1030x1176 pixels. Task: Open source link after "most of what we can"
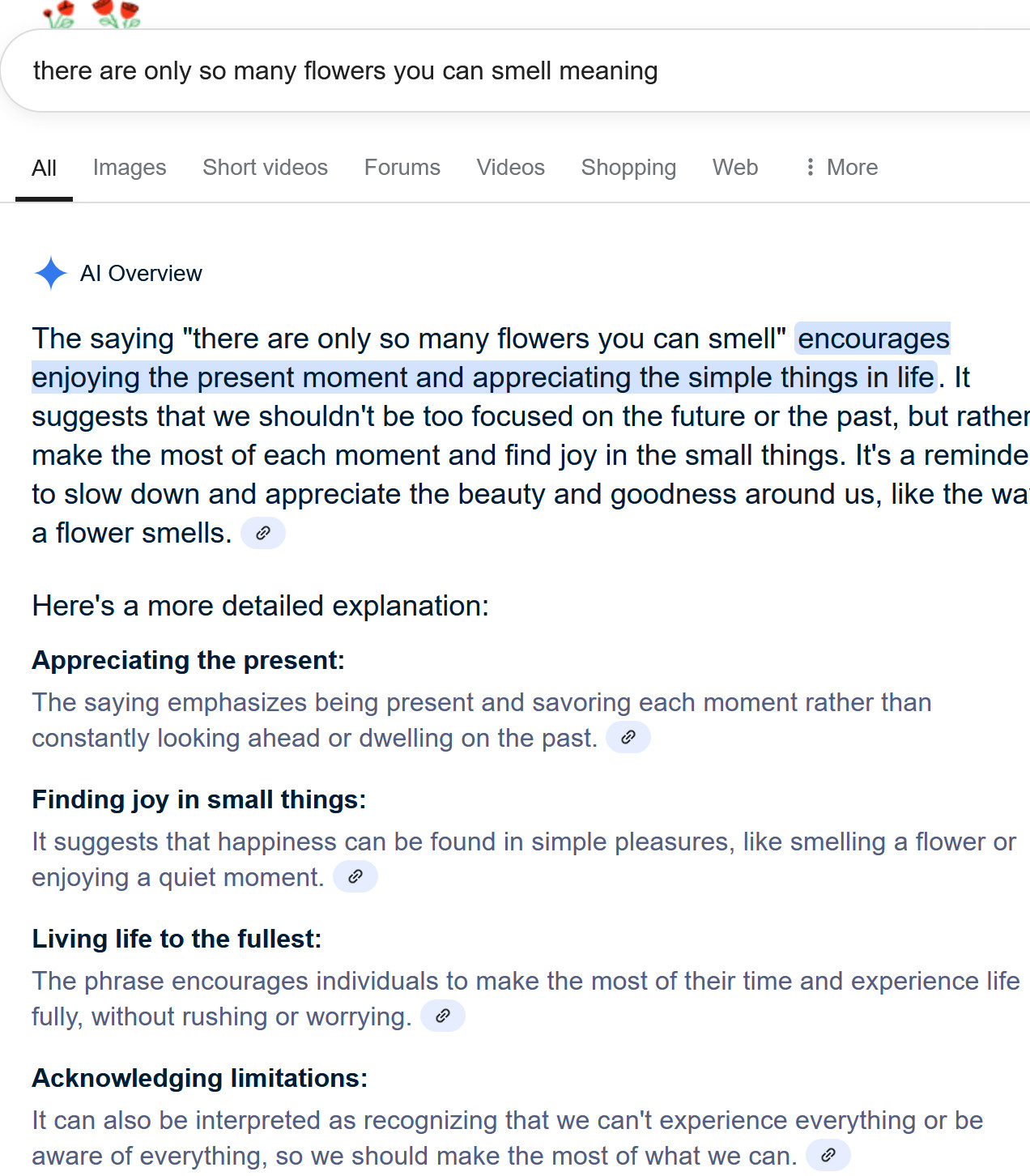828,1155
